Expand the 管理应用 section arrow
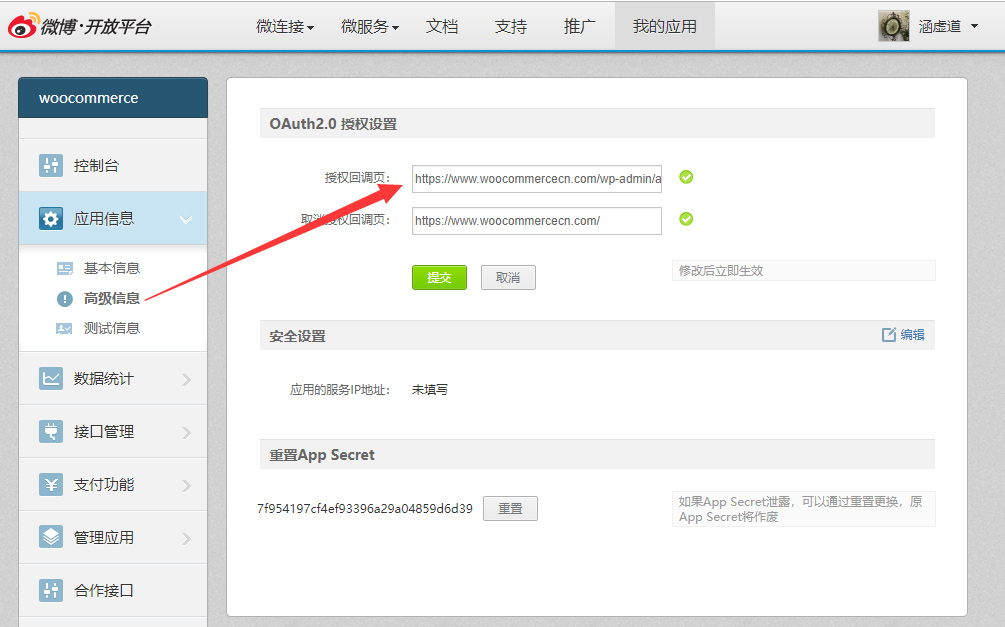Image resolution: width=1005 pixels, height=627 pixels. [x=187, y=539]
